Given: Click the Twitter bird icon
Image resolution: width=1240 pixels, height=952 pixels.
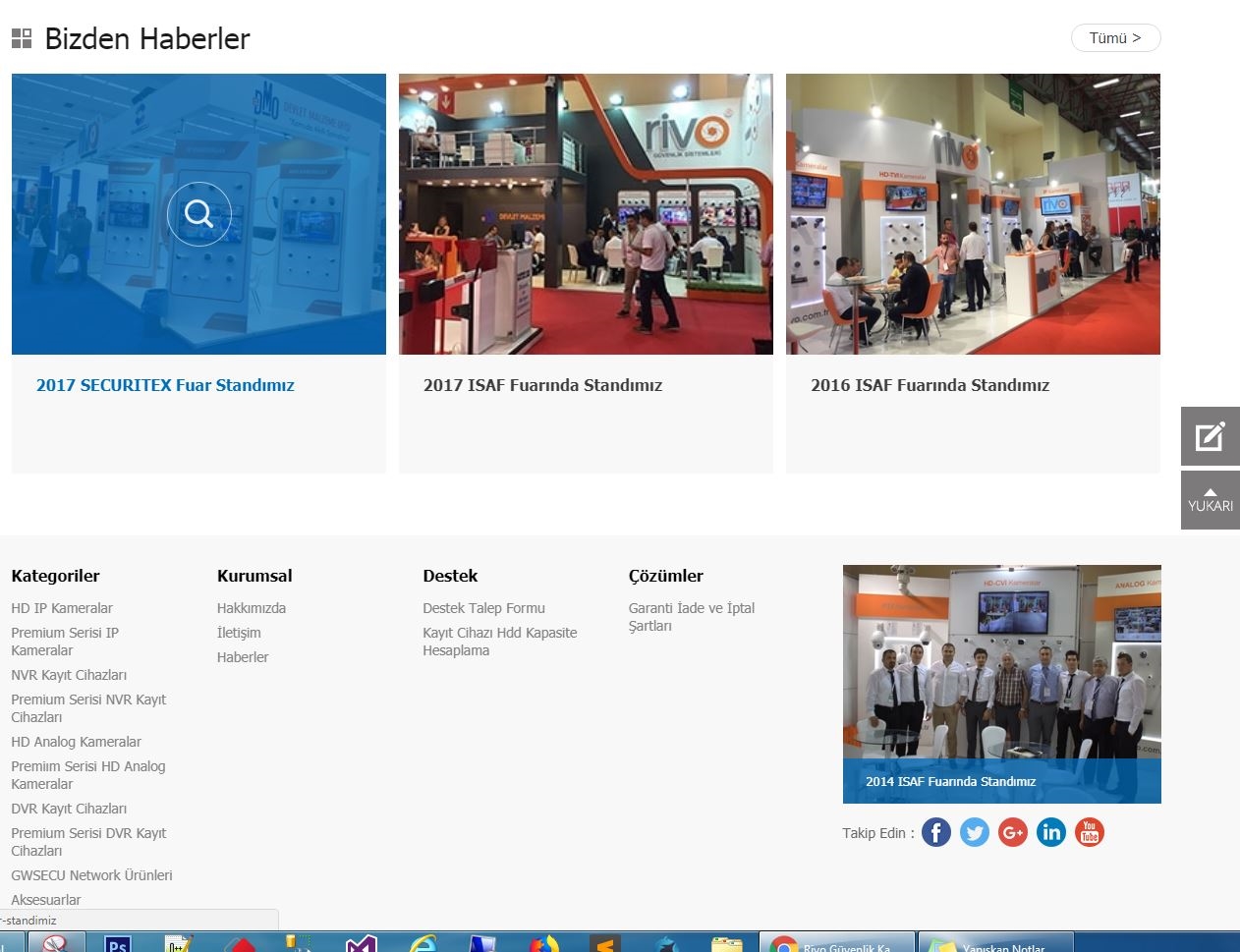Looking at the screenshot, I should (x=975, y=833).
